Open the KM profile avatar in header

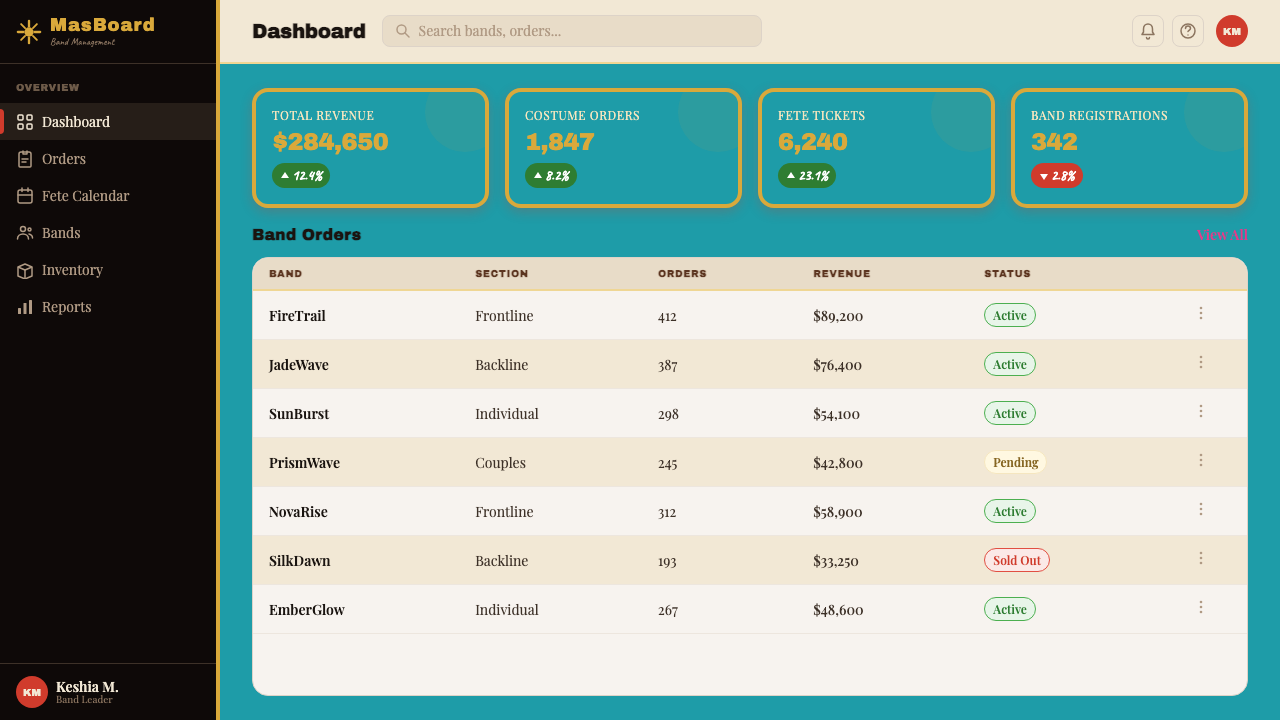pyautogui.click(x=1232, y=31)
